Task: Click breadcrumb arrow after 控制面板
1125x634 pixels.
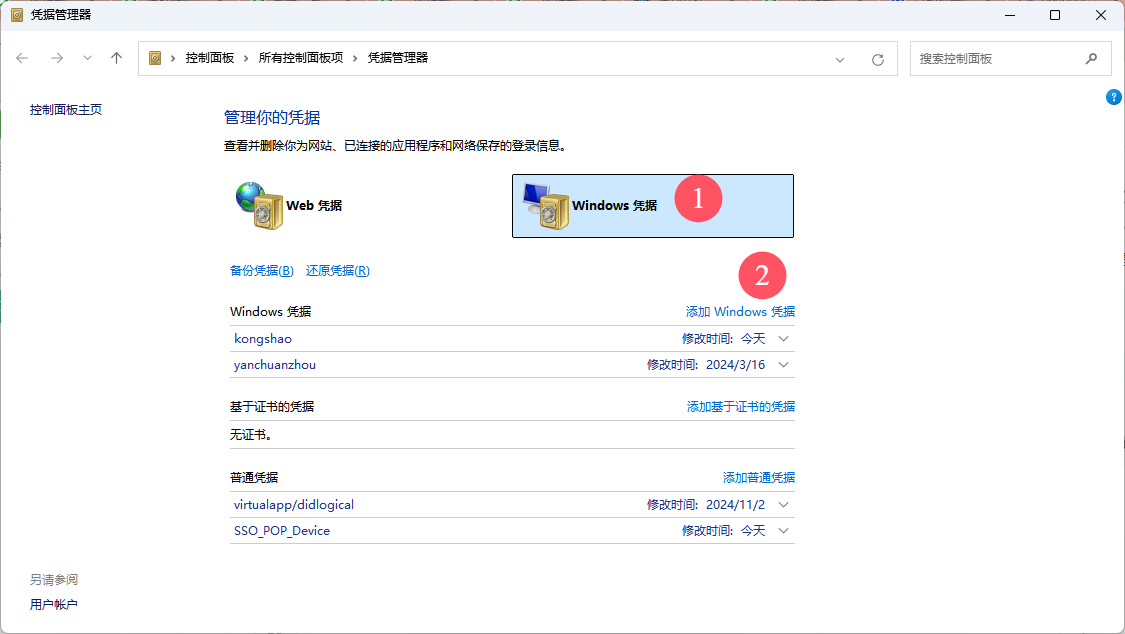Action: pyautogui.click(x=246, y=58)
